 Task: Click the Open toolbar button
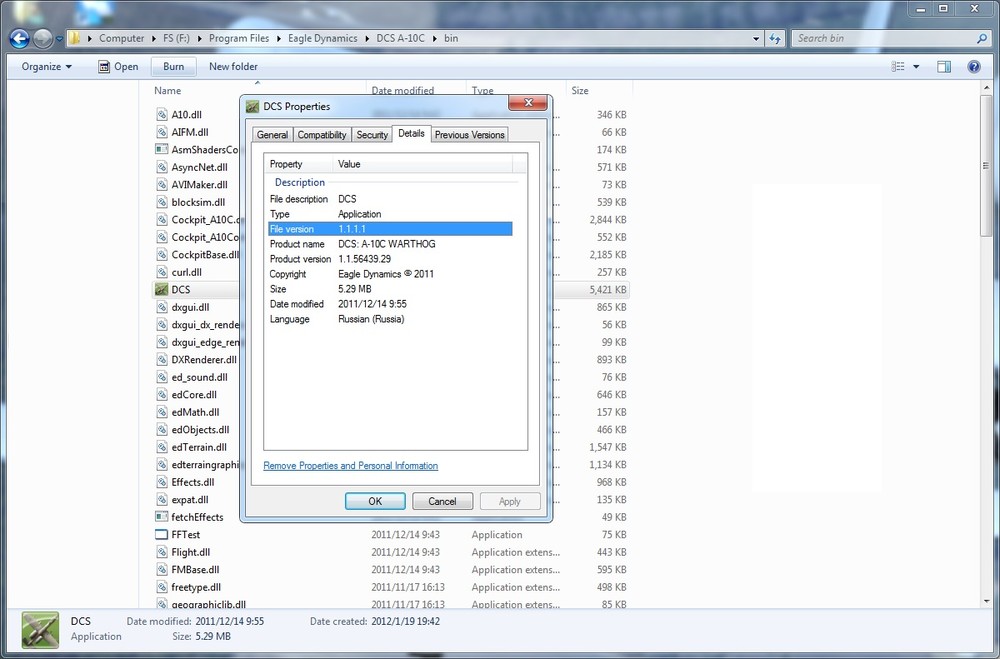tap(118, 66)
